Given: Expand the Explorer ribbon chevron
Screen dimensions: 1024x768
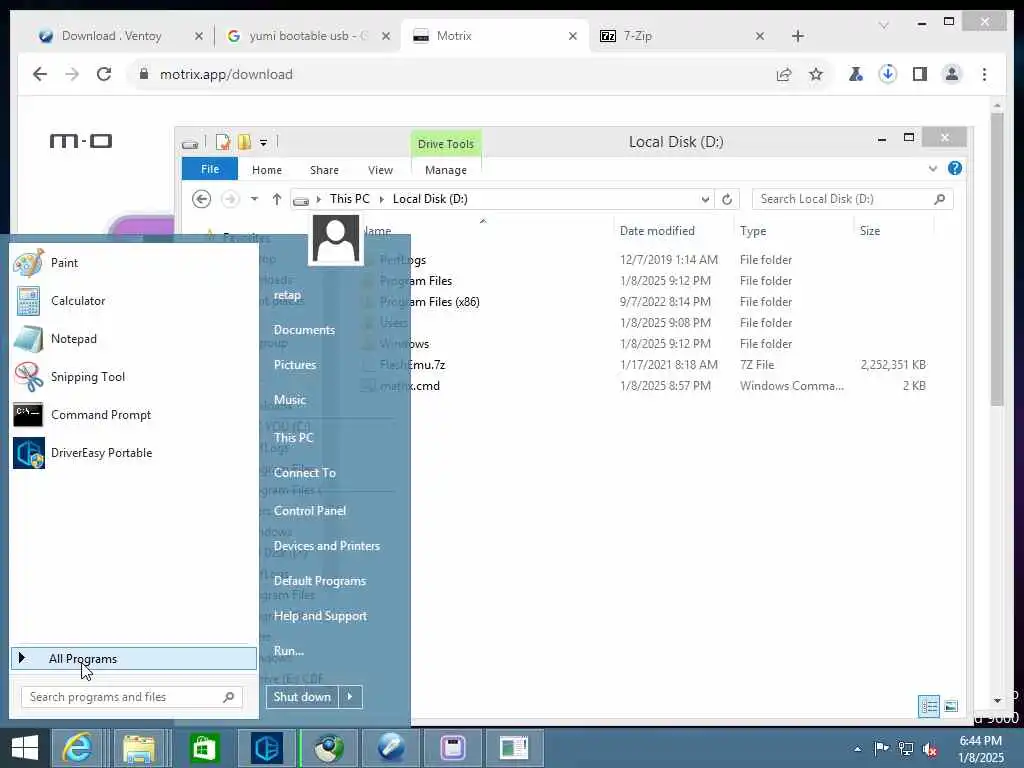Looking at the screenshot, I should coord(933,169).
